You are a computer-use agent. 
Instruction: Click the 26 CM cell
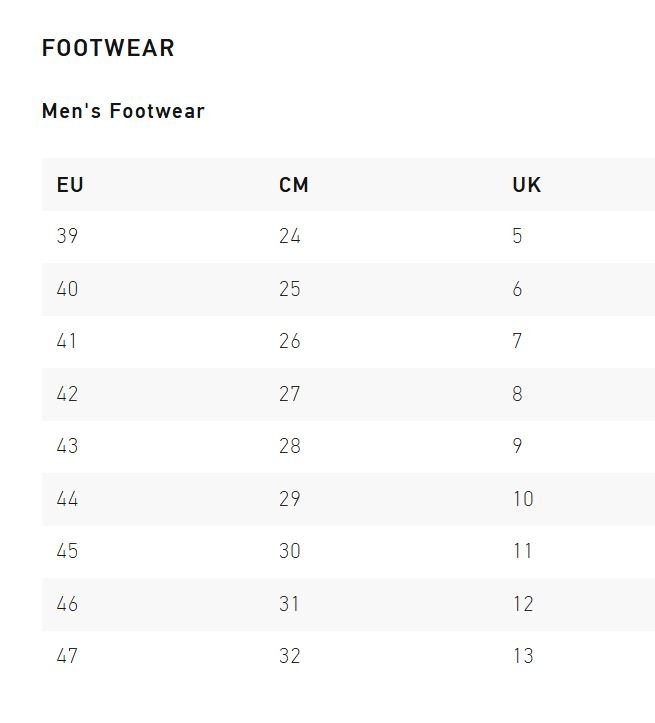(x=290, y=342)
